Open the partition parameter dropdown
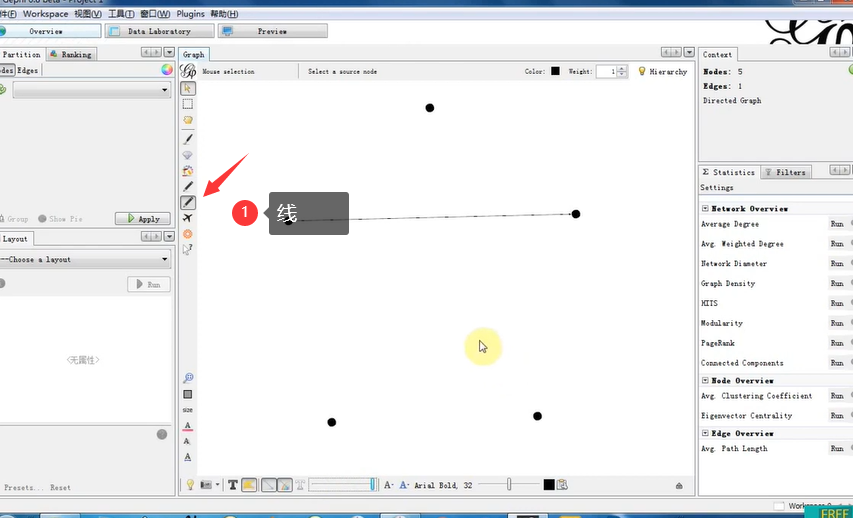The width and height of the screenshot is (853, 518). pos(91,90)
